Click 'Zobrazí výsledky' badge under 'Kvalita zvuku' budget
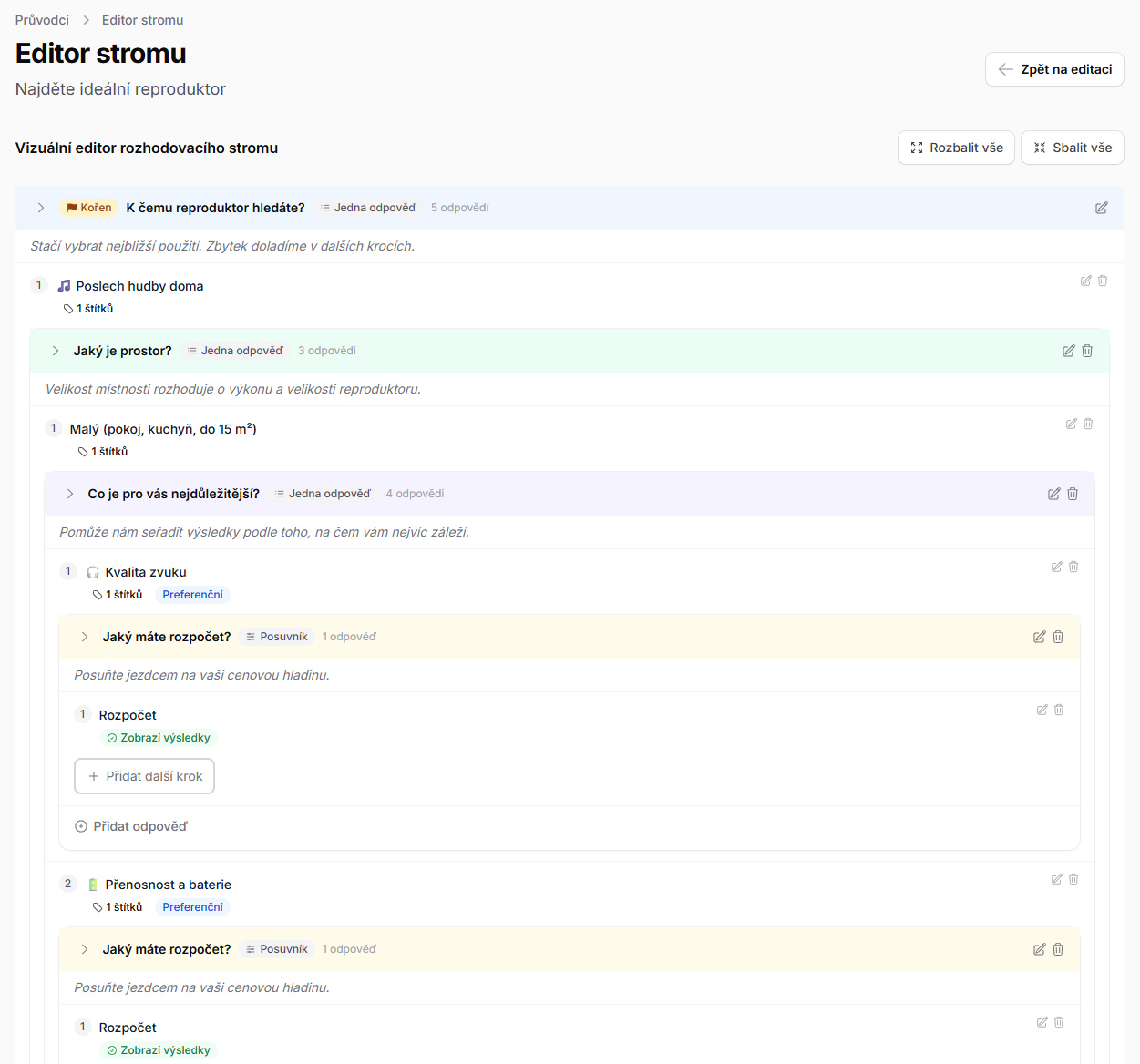The image size is (1140, 1064). pyautogui.click(x=159, y=738)
